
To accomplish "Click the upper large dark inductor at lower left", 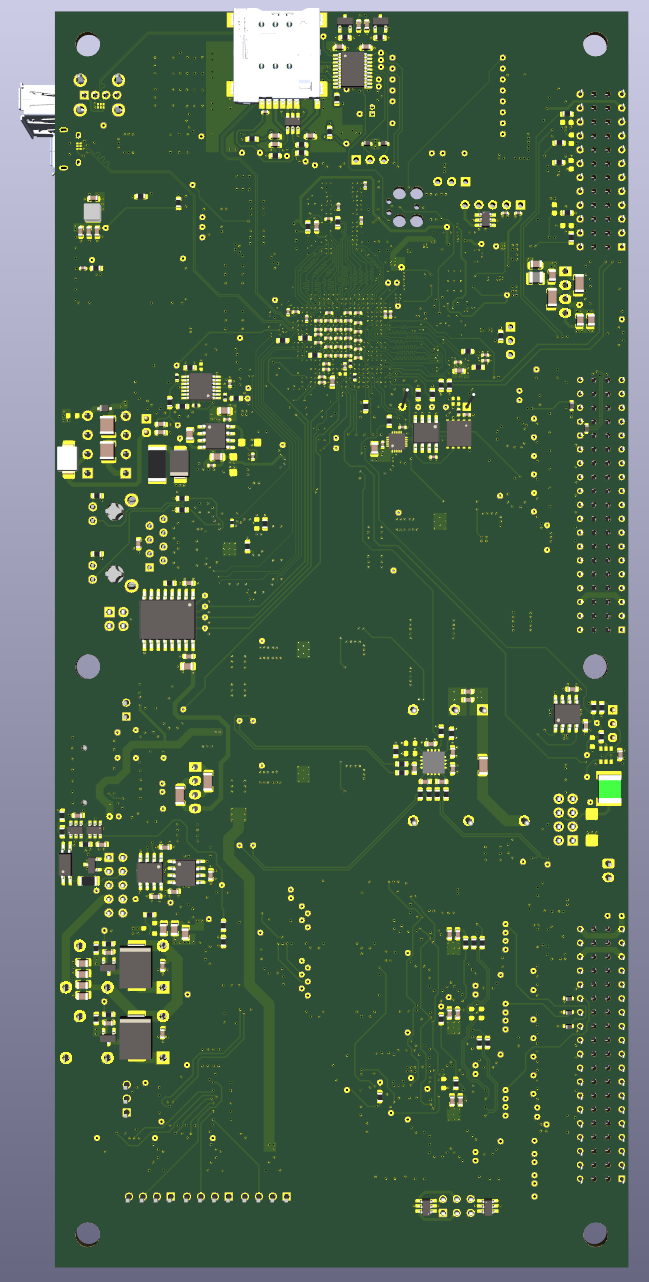I will pyautogui.click(x=135, y=968).
